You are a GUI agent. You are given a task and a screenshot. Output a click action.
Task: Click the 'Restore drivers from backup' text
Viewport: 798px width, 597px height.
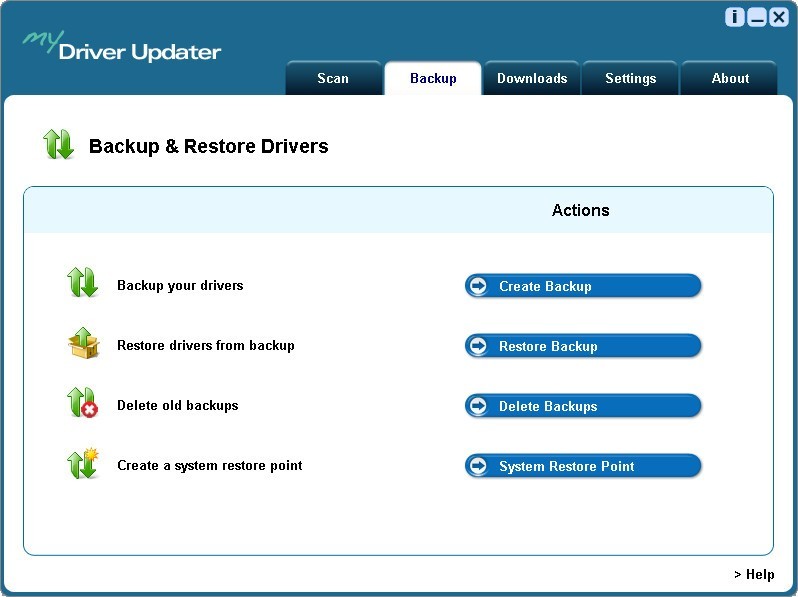click(x=206, y=346)
